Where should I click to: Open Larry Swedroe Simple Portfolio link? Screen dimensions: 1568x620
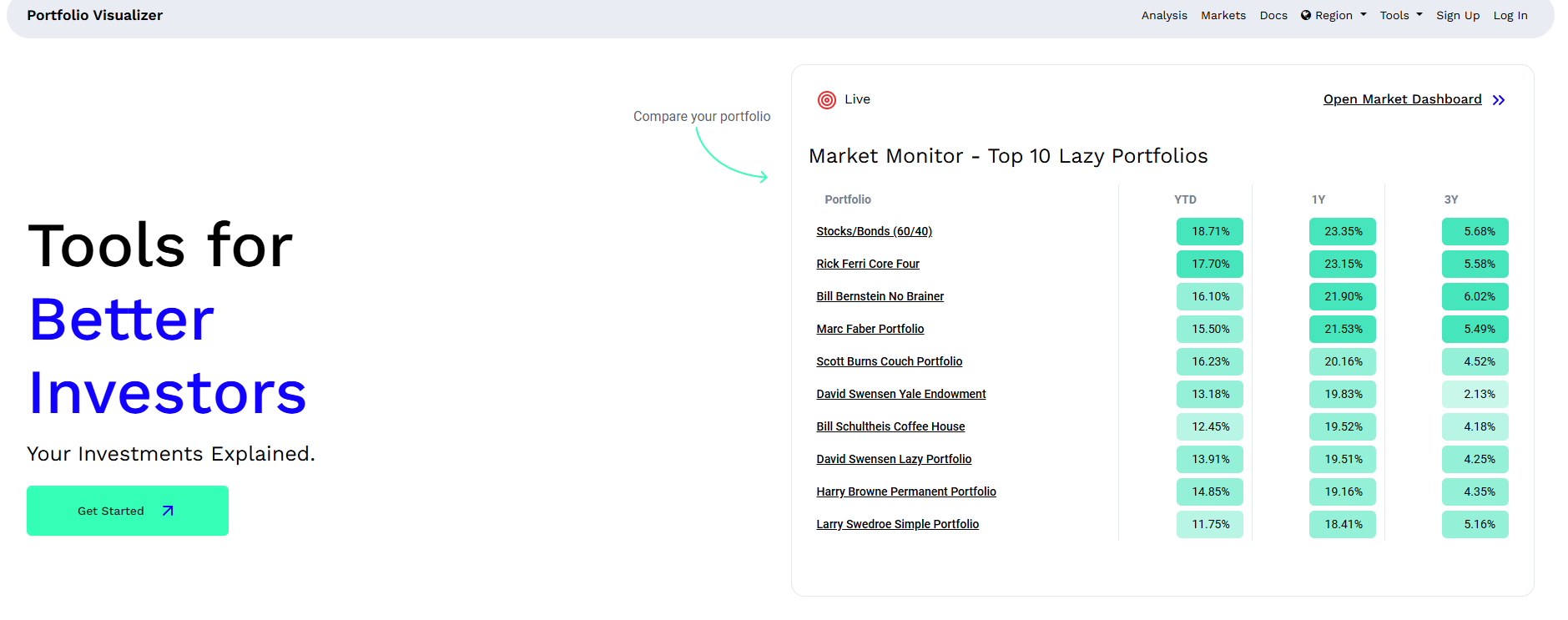coord(898,524)
